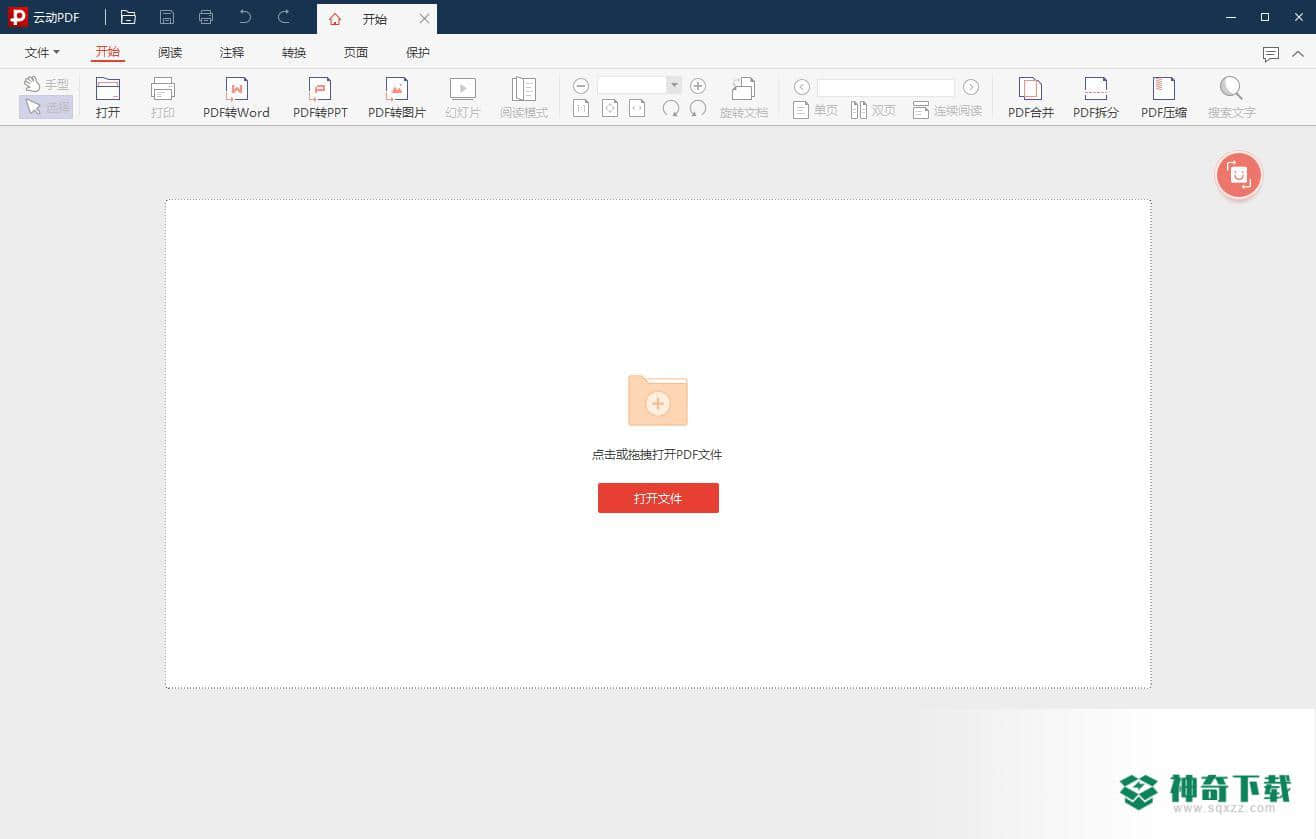This screenshot has width=1316, height=839.
Task: Rotate view clockwise icon
Action: pos(671,108)
